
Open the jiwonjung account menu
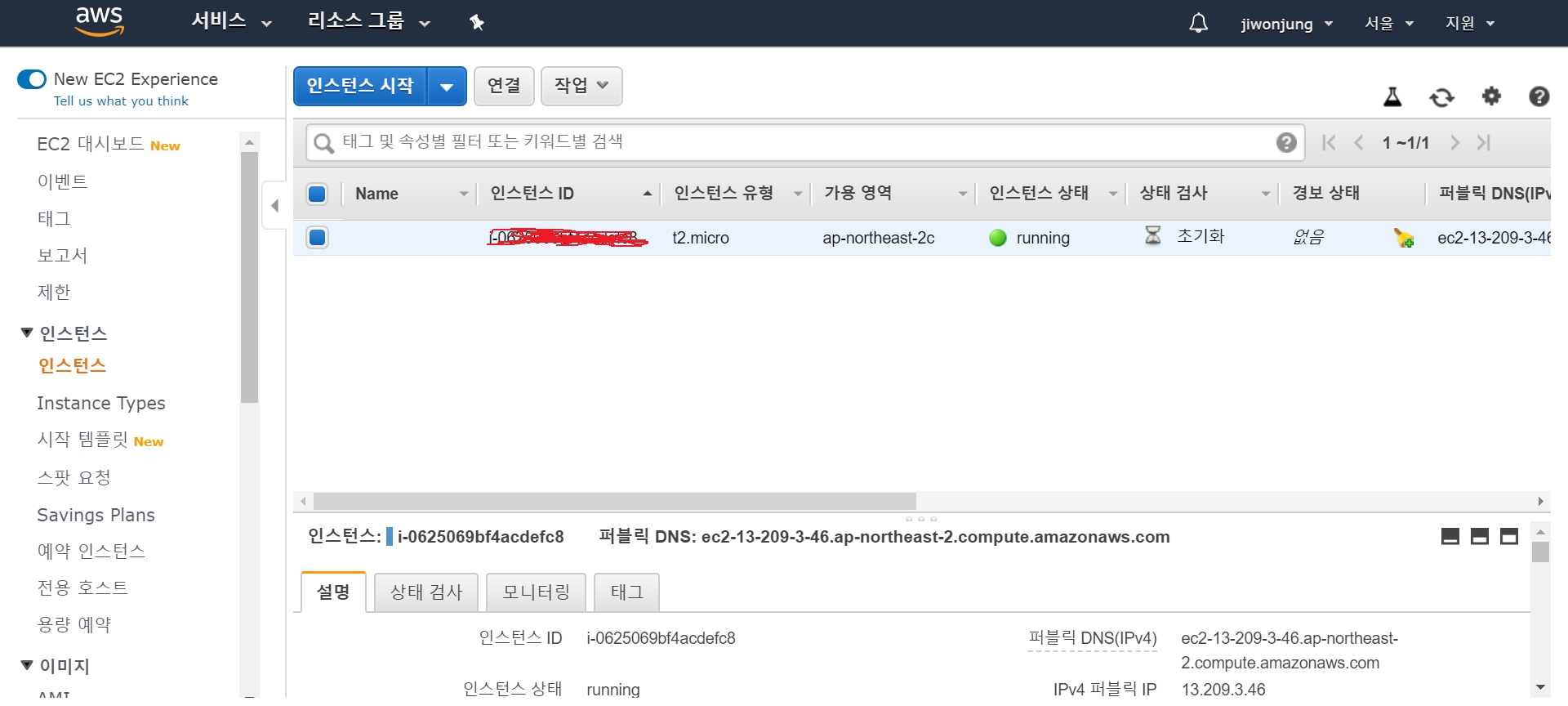coord(1286,24)
